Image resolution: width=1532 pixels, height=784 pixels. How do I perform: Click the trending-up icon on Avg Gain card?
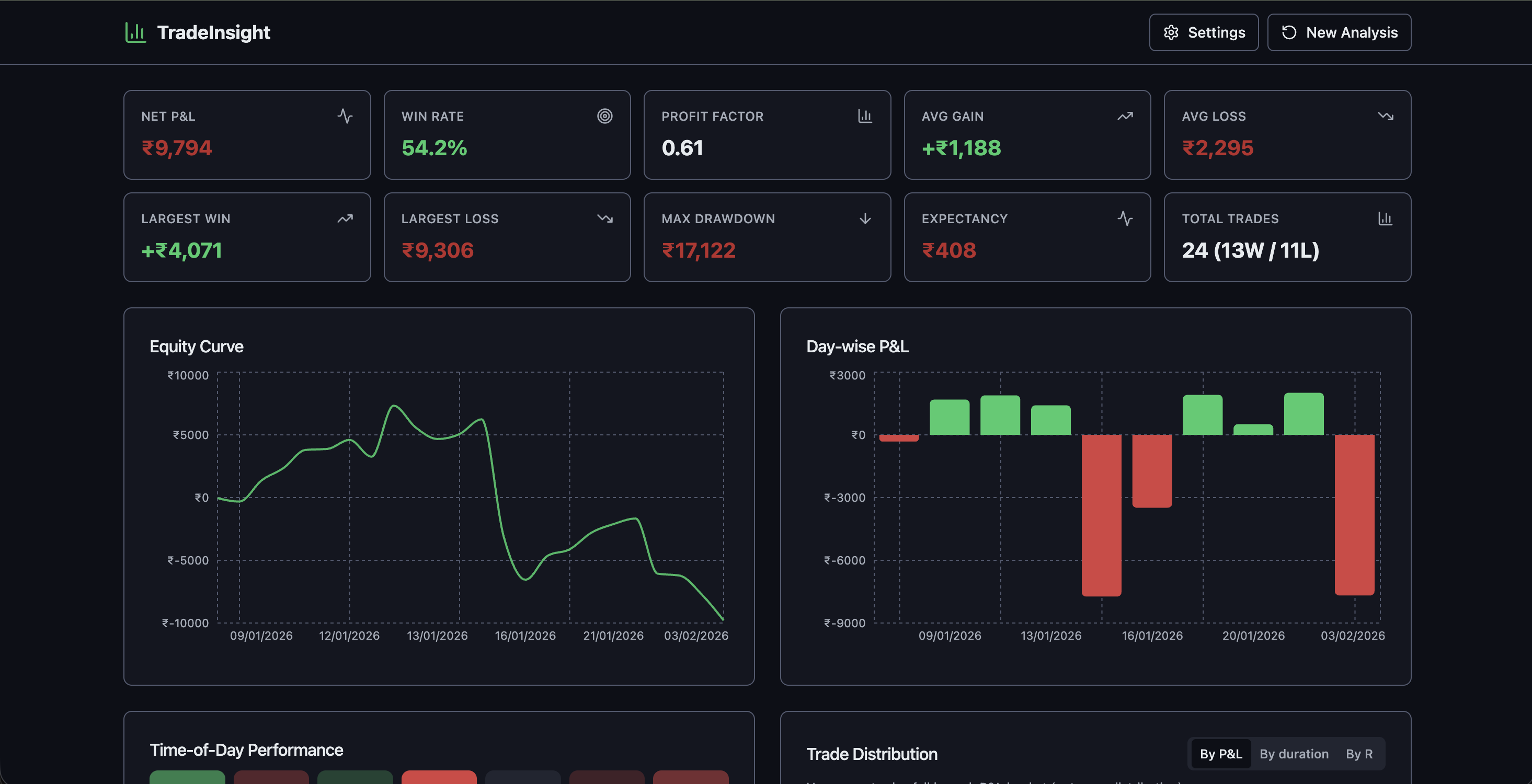(1125, 117)
